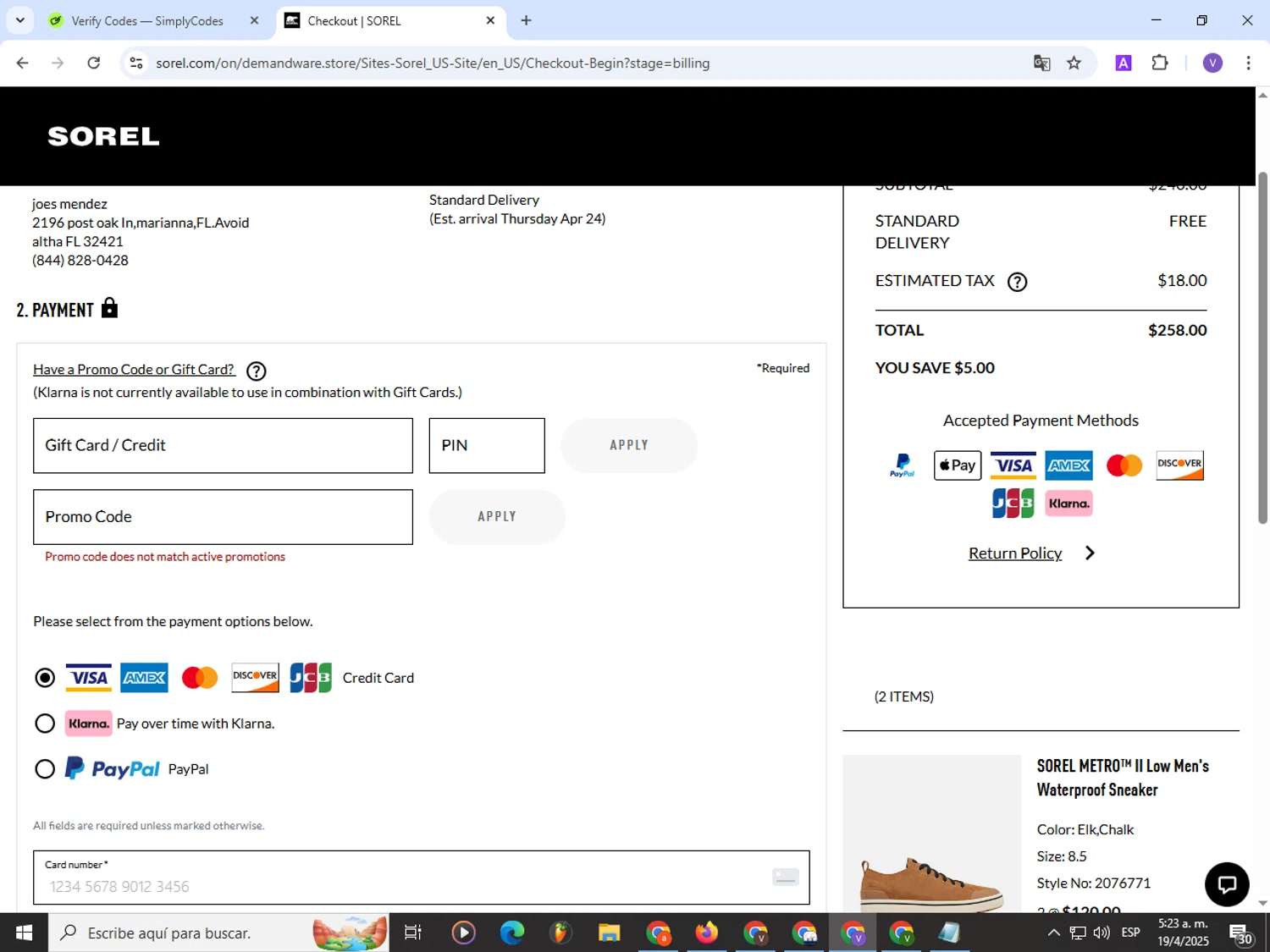Select Credit Card payment option
Viewport: 1270px width, 952px height.
pyautogui.click(x=45, y=678)
